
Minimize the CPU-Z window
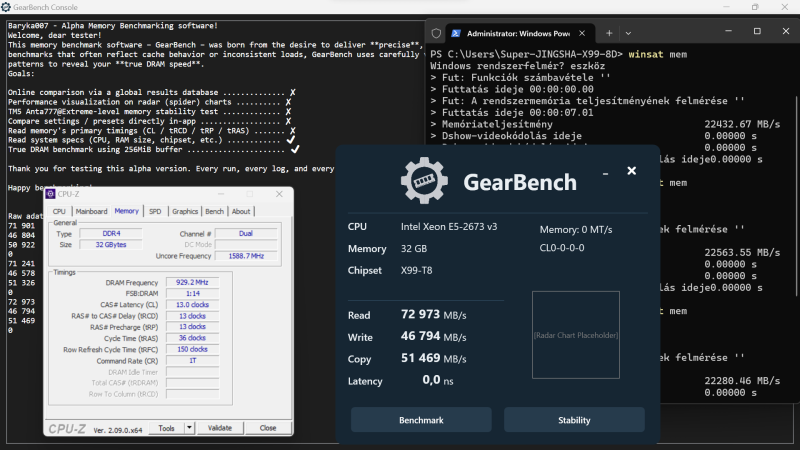coord(221,194)
